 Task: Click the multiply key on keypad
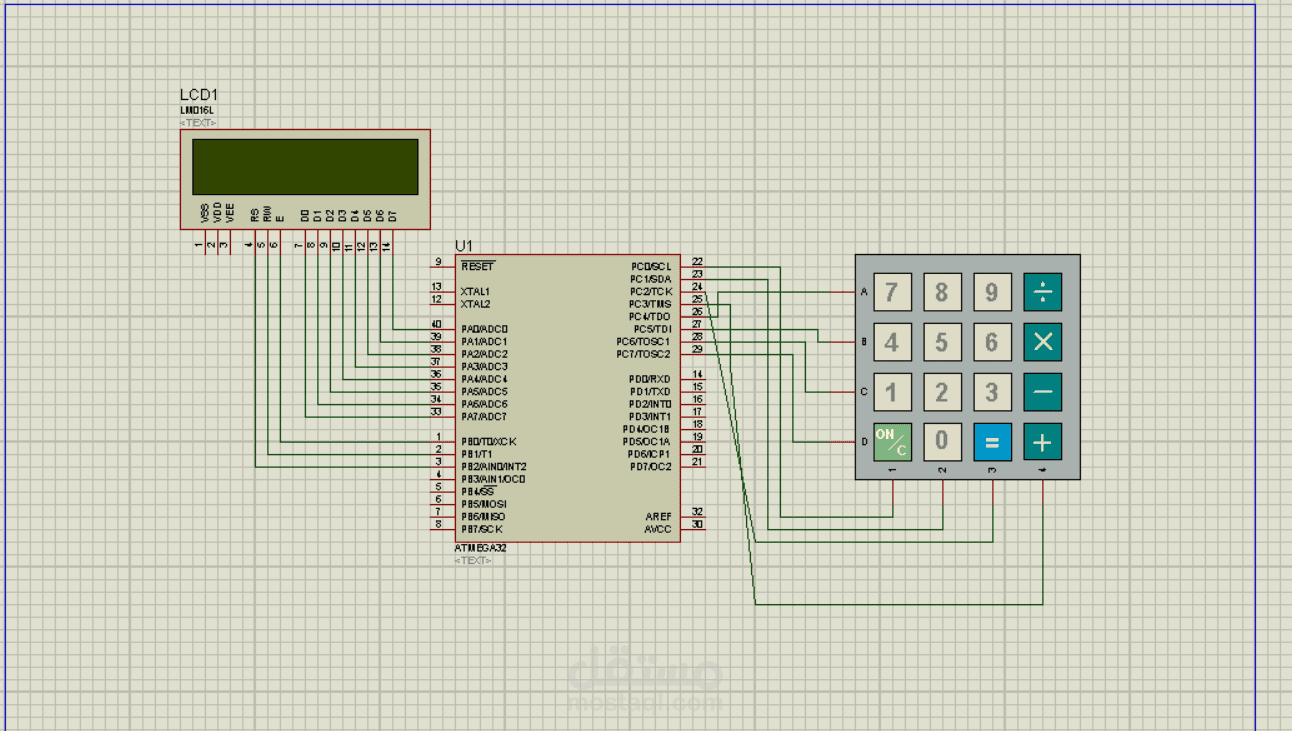1042,343
